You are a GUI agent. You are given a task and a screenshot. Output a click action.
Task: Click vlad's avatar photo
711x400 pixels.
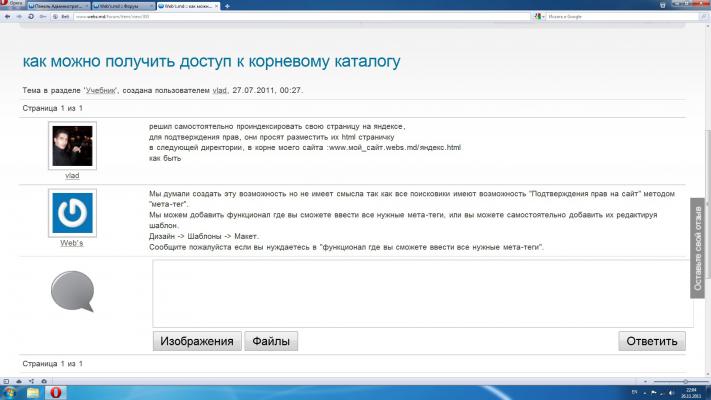(72, 146)
